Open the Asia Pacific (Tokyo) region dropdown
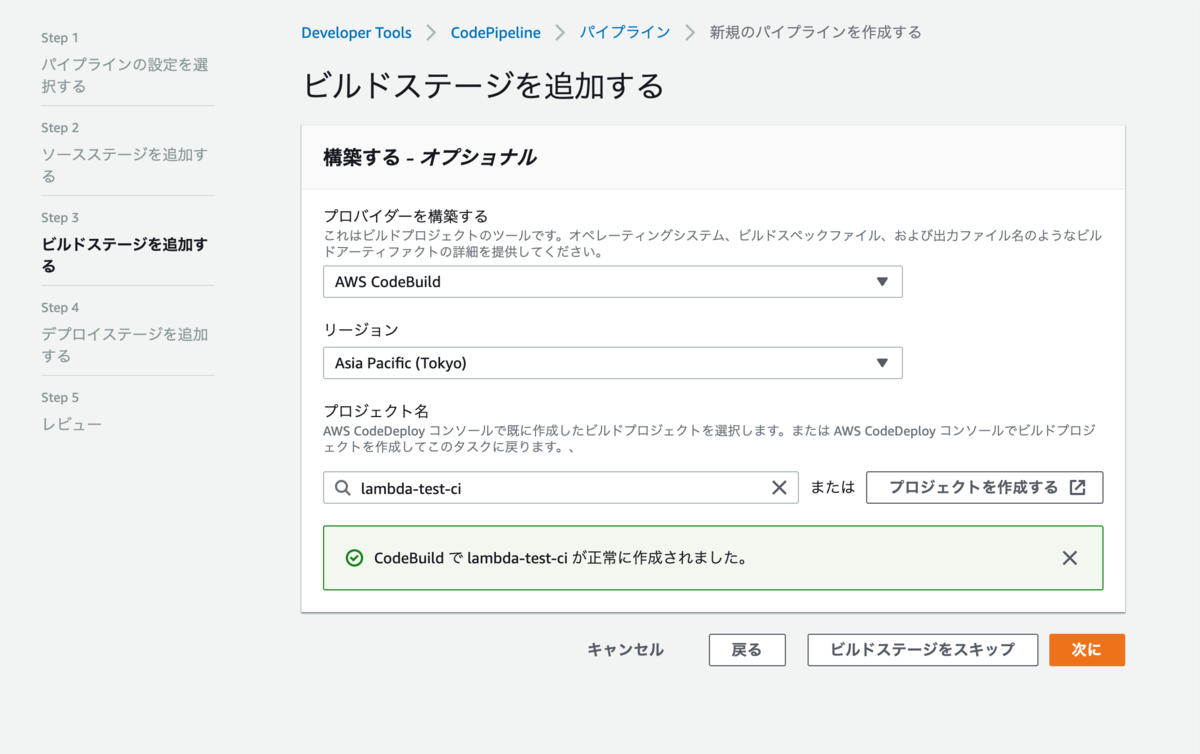Screen dimensions: 1200x754 click(612, 363)
